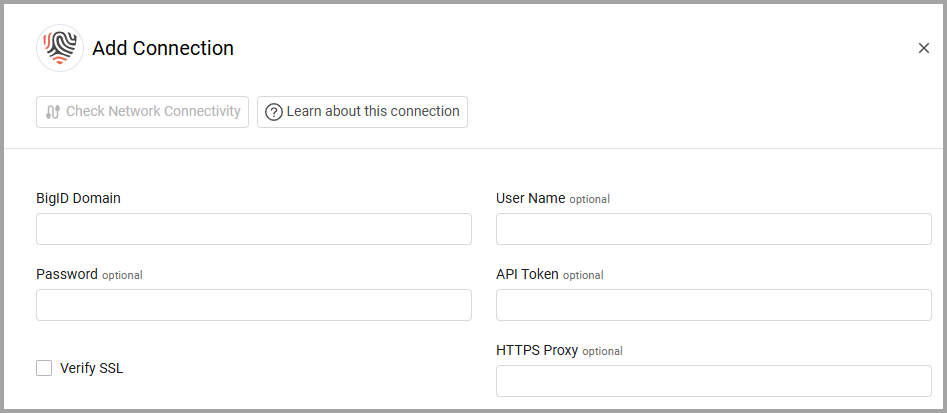Select the API Token input field

(714, 305)
